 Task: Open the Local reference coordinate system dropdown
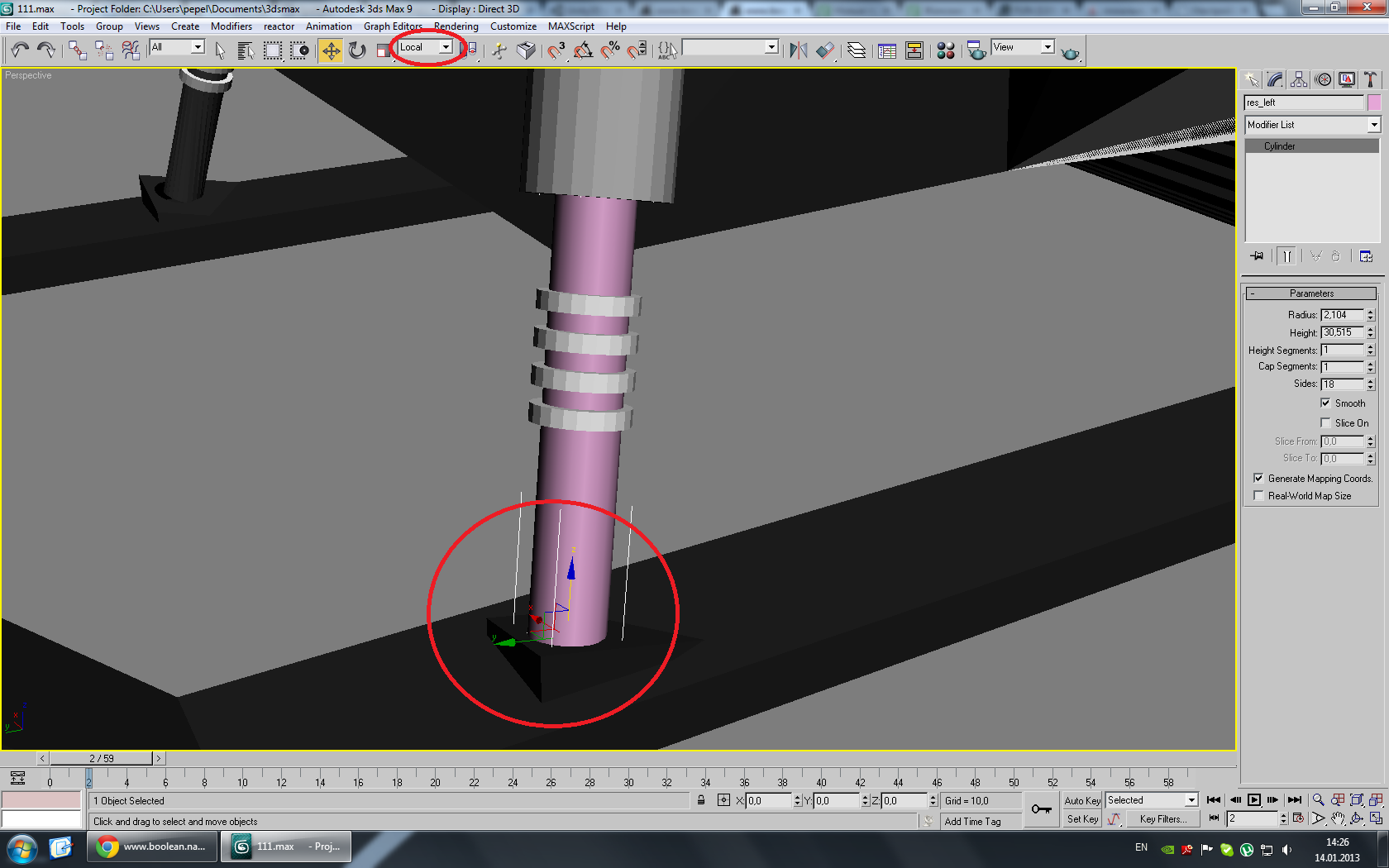click(x=425, y=48)
